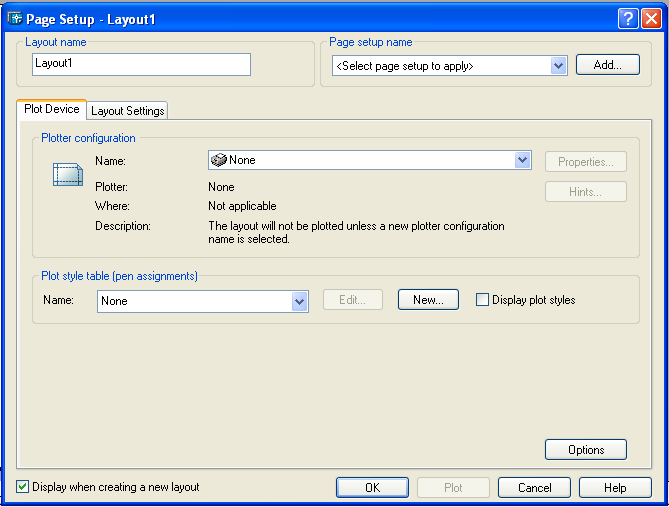Close the Page Setup dialog with red X
The image size is (669, 507).
tap(652, 19)
